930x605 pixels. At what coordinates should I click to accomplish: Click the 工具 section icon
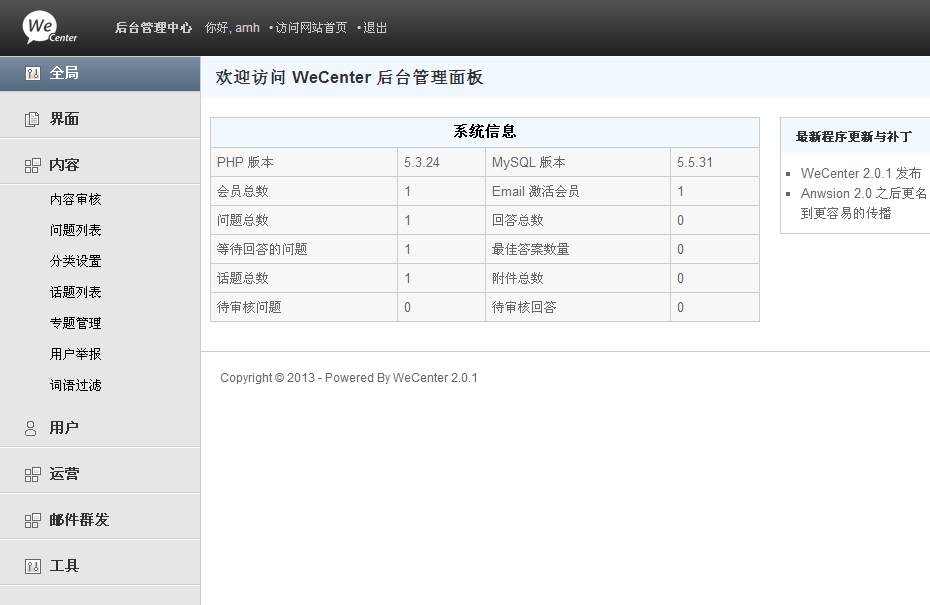[x=33, y=567]
